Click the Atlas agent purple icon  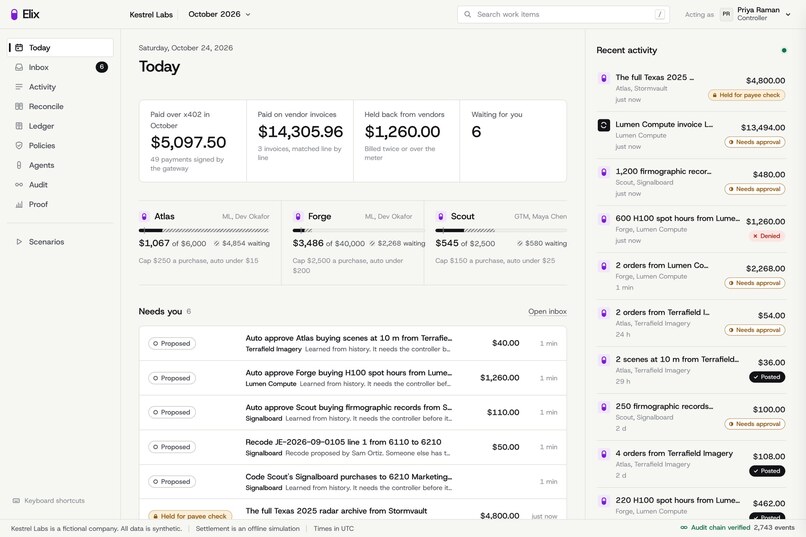[144, 216]
